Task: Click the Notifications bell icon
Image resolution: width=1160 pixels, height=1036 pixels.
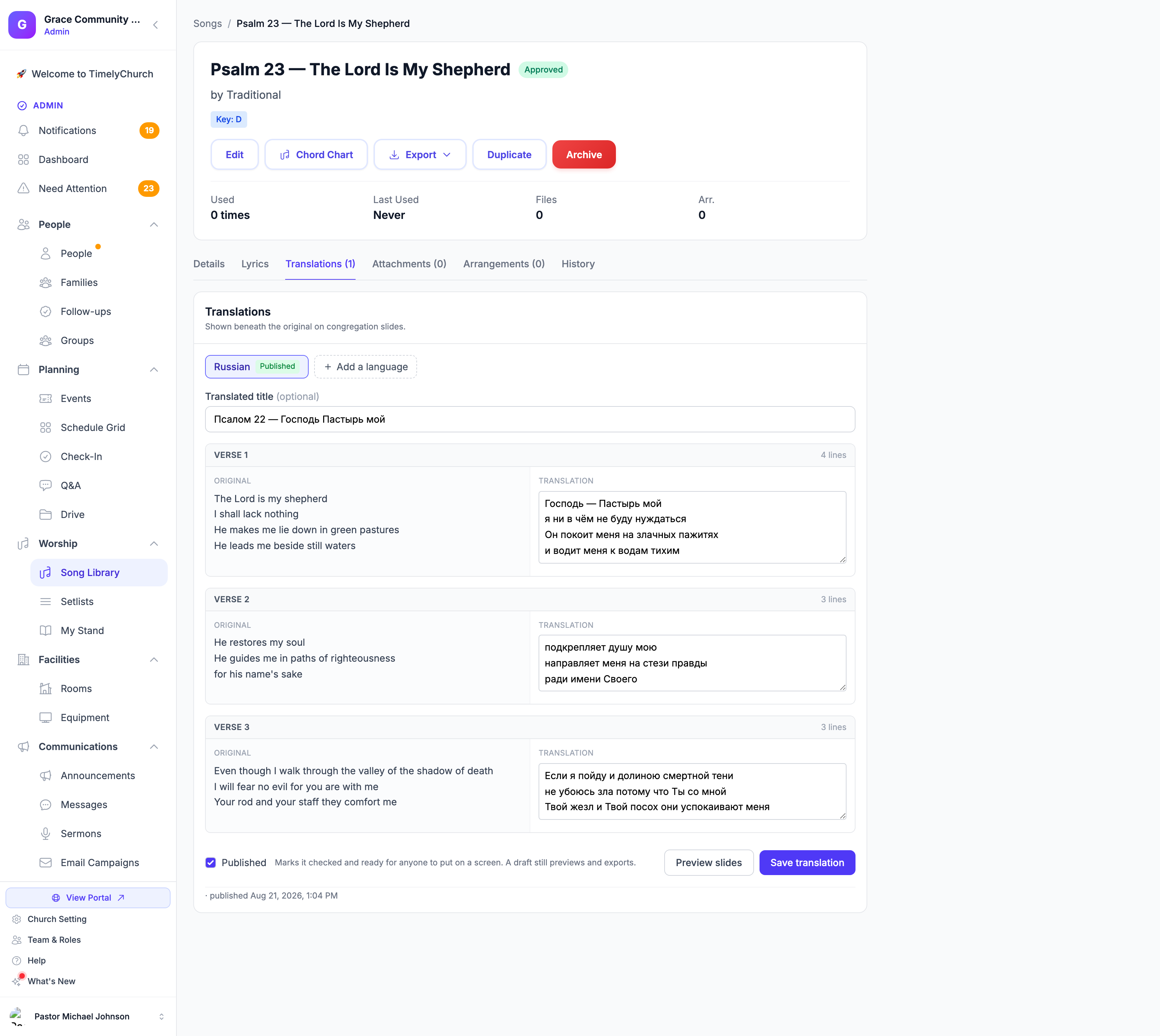Action: pos(23,130)
